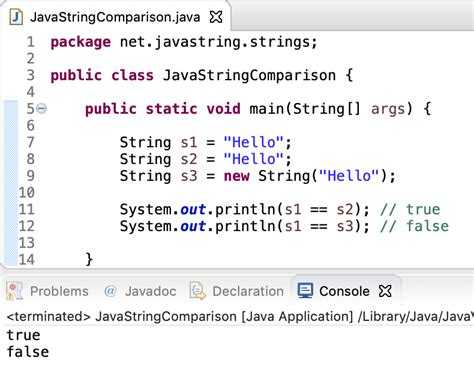474x370 pixels.
Task: Click the 'true' console output line
Action: coord(23,335)
